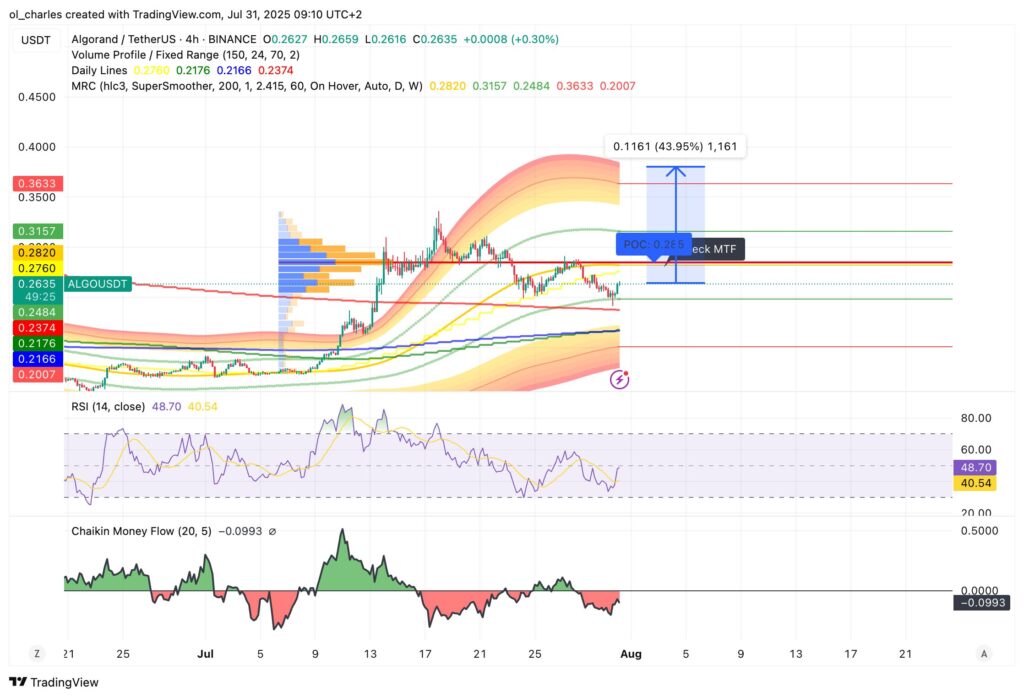The height and width of the screenshot is (698, 1024).
Task: Select Aug on the timeline axis
Action: (631, 653)
